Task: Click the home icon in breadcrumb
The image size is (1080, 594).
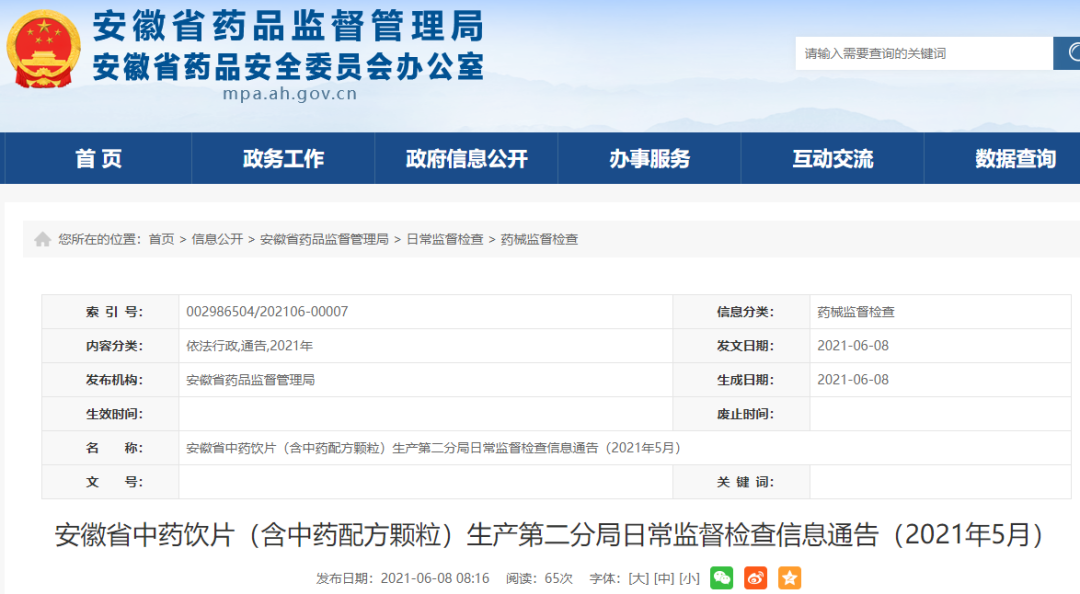Action: point(42,240)
